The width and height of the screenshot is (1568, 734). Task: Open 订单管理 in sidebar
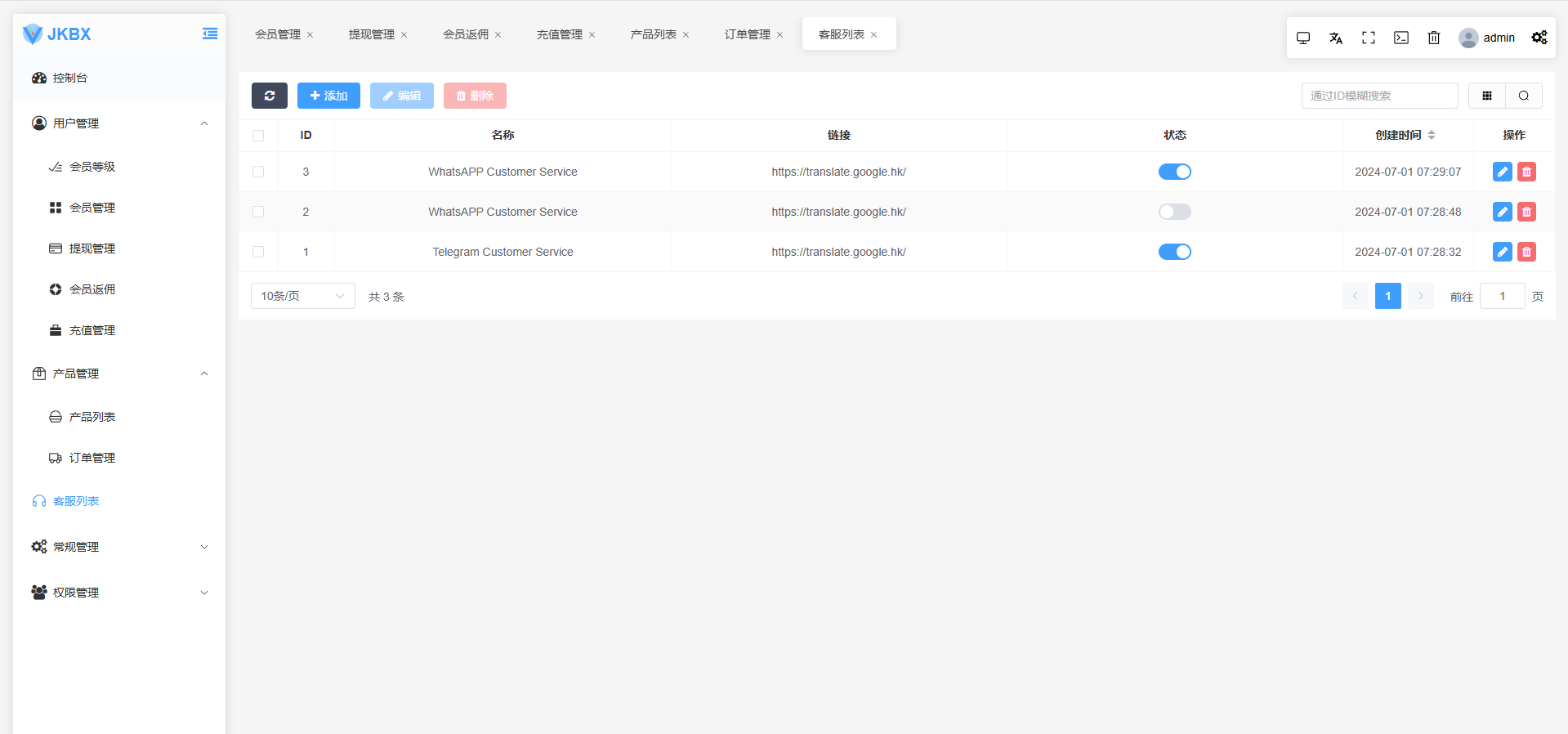119,458
